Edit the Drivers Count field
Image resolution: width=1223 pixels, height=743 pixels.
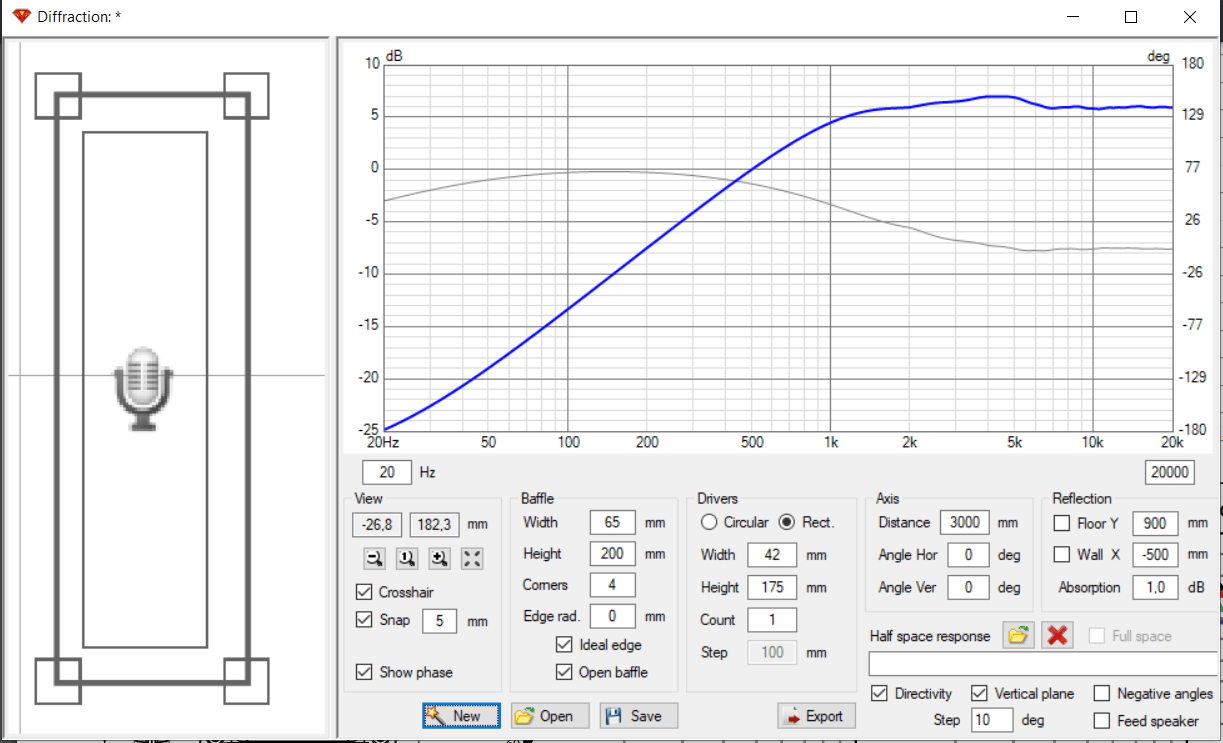coord(772,619)
